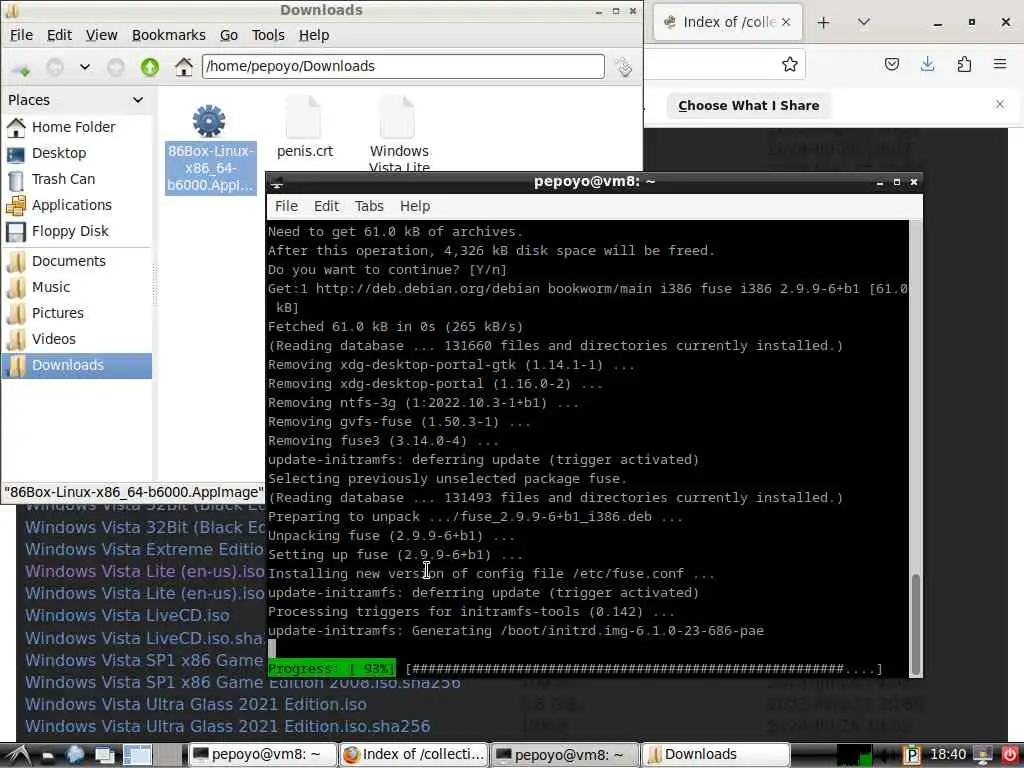Image resolution: width=1024 pixels, height=768 pixels.
Task: Open Bookmarks menu in file manager
Action: [x=168, y=35]
